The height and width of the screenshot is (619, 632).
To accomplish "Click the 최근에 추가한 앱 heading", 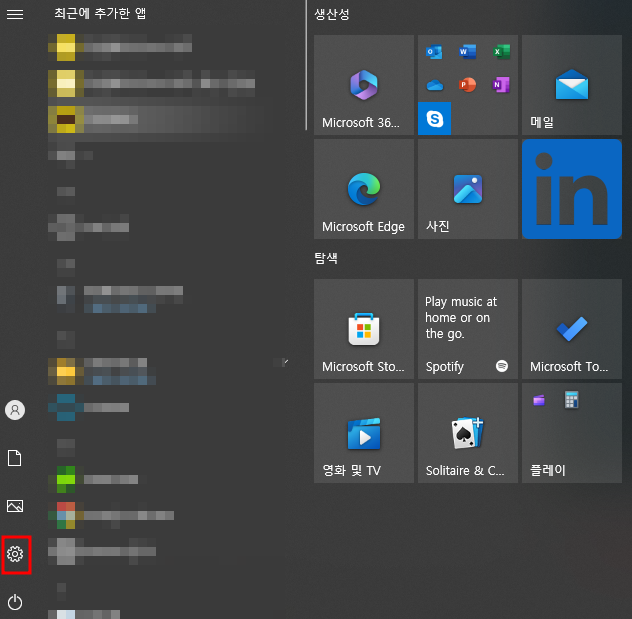I will click(100, 13).
